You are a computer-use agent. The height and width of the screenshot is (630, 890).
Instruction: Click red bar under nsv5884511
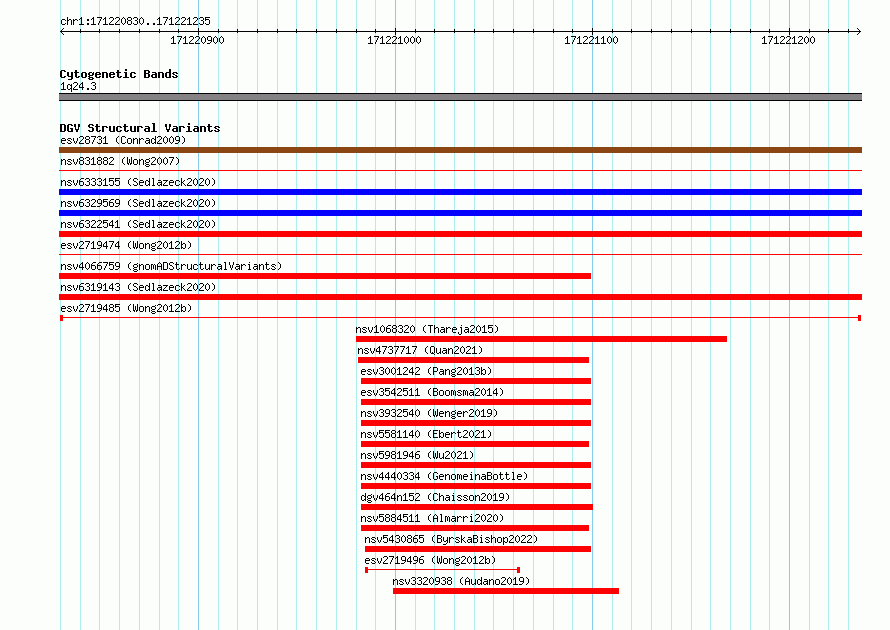click(x=475, y=528)
